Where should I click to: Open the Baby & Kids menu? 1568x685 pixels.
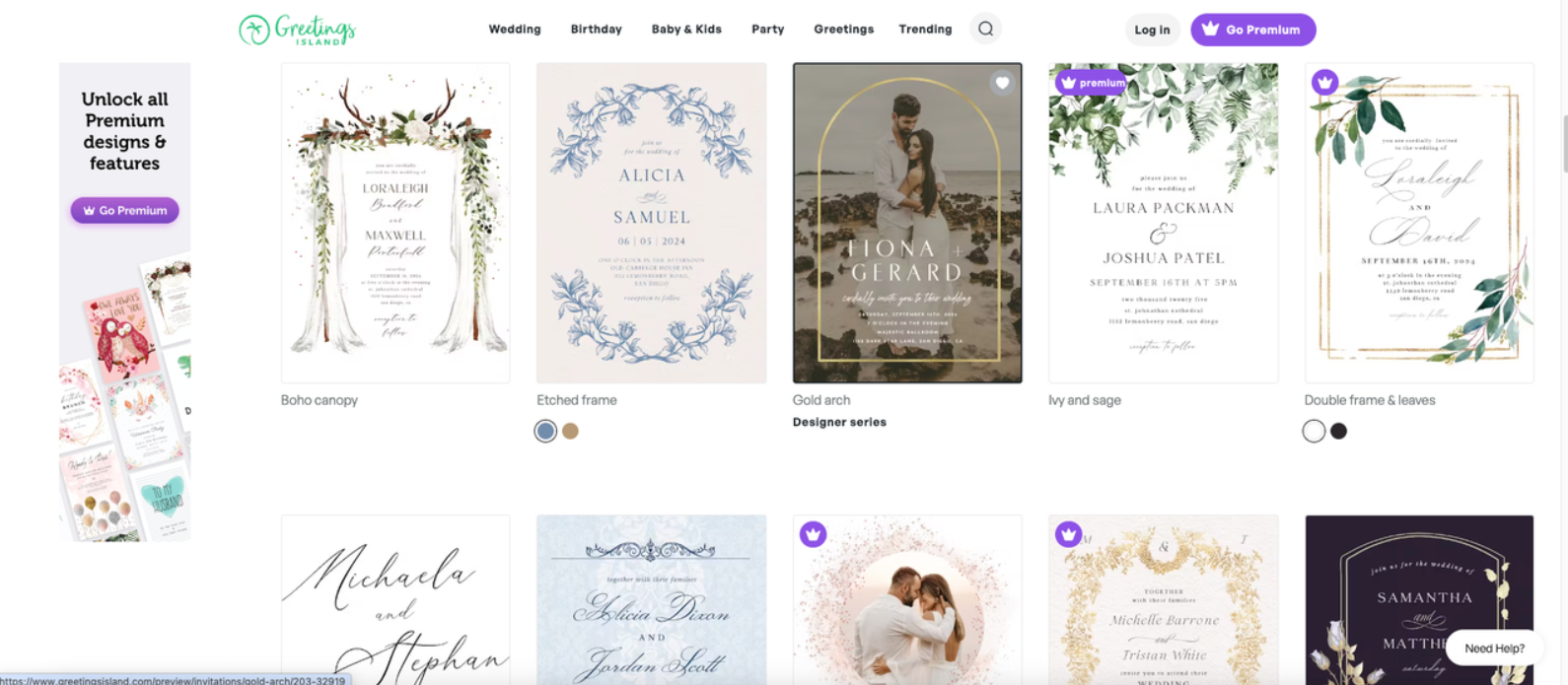tap(686, 30)
